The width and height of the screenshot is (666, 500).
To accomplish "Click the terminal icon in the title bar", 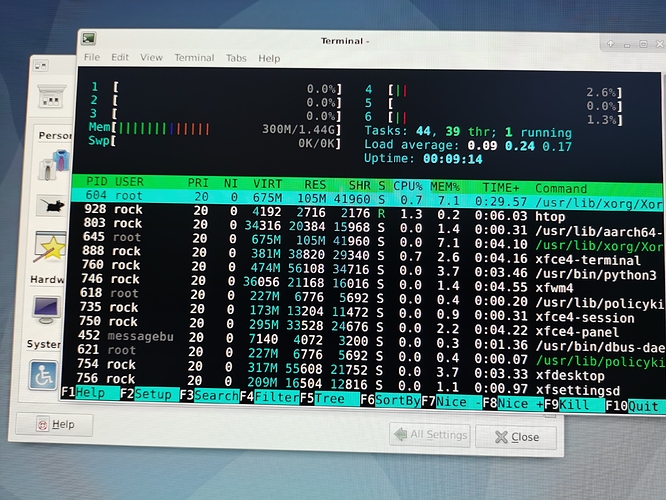I will [89, 39].
